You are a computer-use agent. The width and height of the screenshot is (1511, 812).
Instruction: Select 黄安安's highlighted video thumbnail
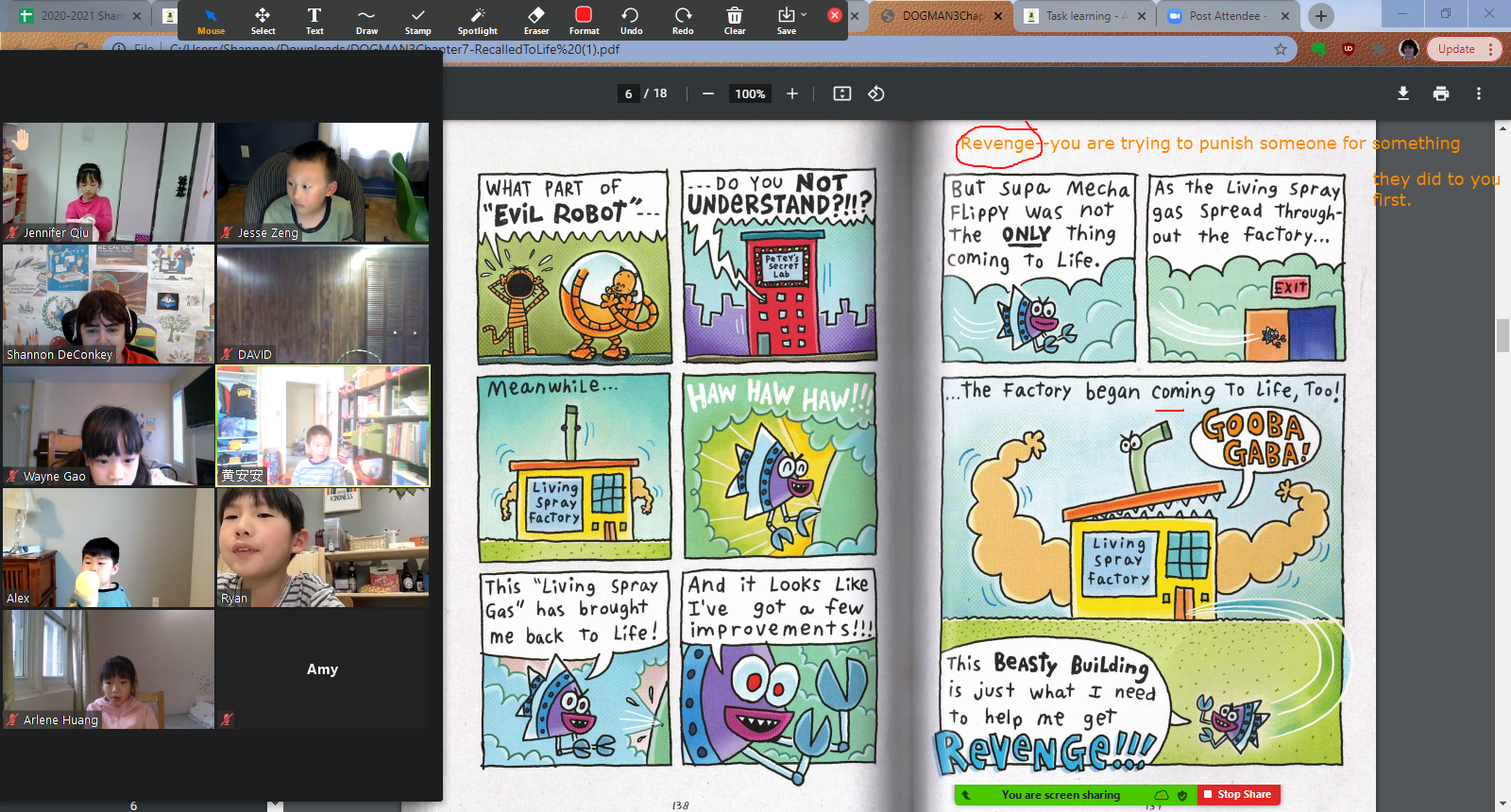tap(323, 426)
